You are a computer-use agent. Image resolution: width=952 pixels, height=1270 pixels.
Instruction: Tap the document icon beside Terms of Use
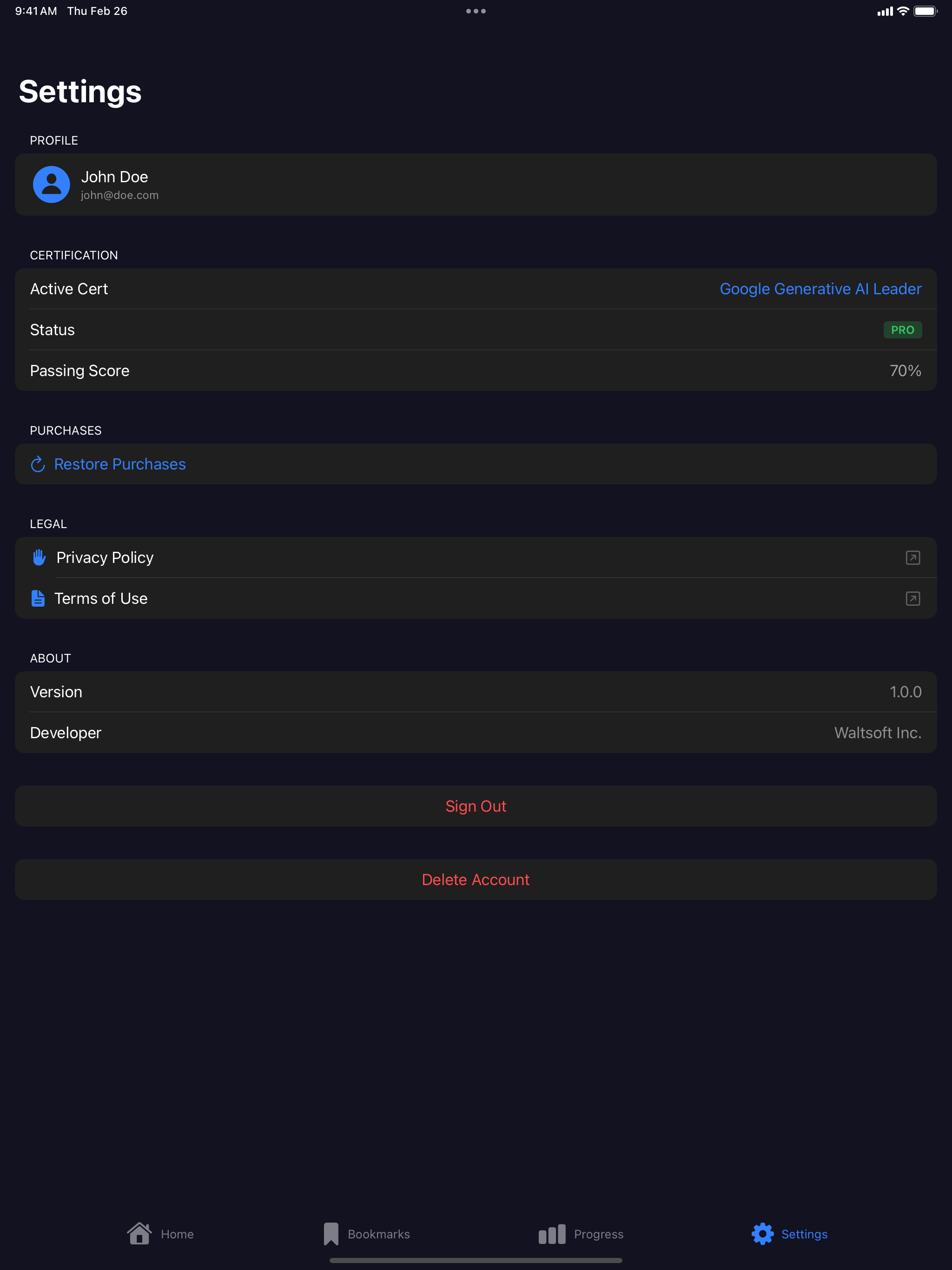click(x=38, y=598)
